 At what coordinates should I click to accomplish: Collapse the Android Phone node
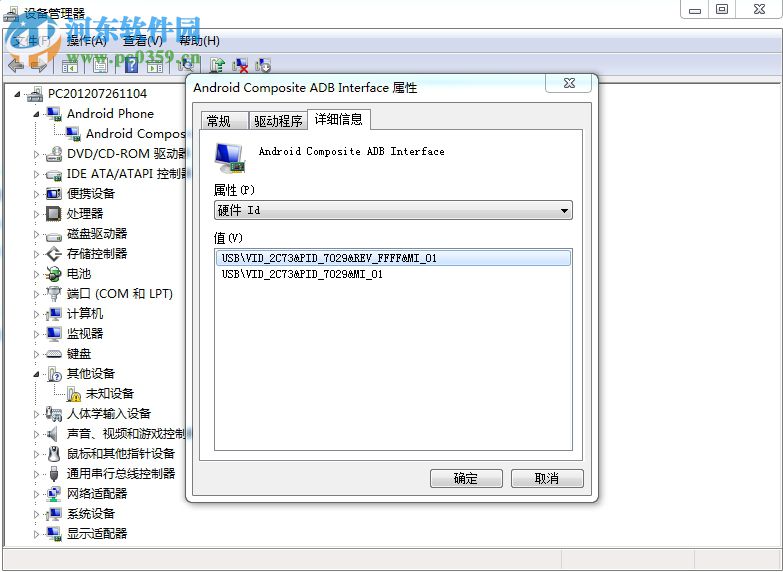coord(36,114)
